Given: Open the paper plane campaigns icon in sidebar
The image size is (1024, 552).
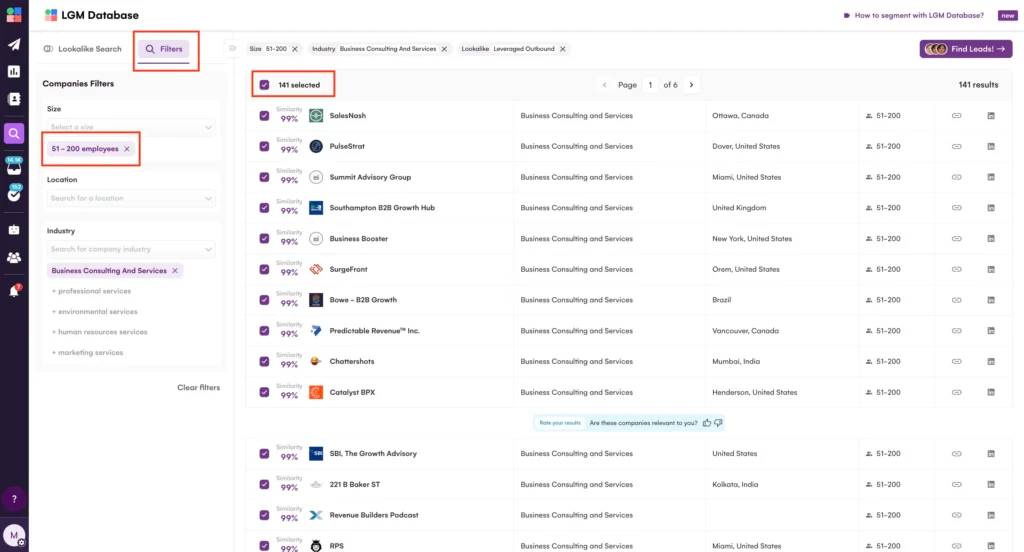Looking at the screenshot, I should click(14, 44).
